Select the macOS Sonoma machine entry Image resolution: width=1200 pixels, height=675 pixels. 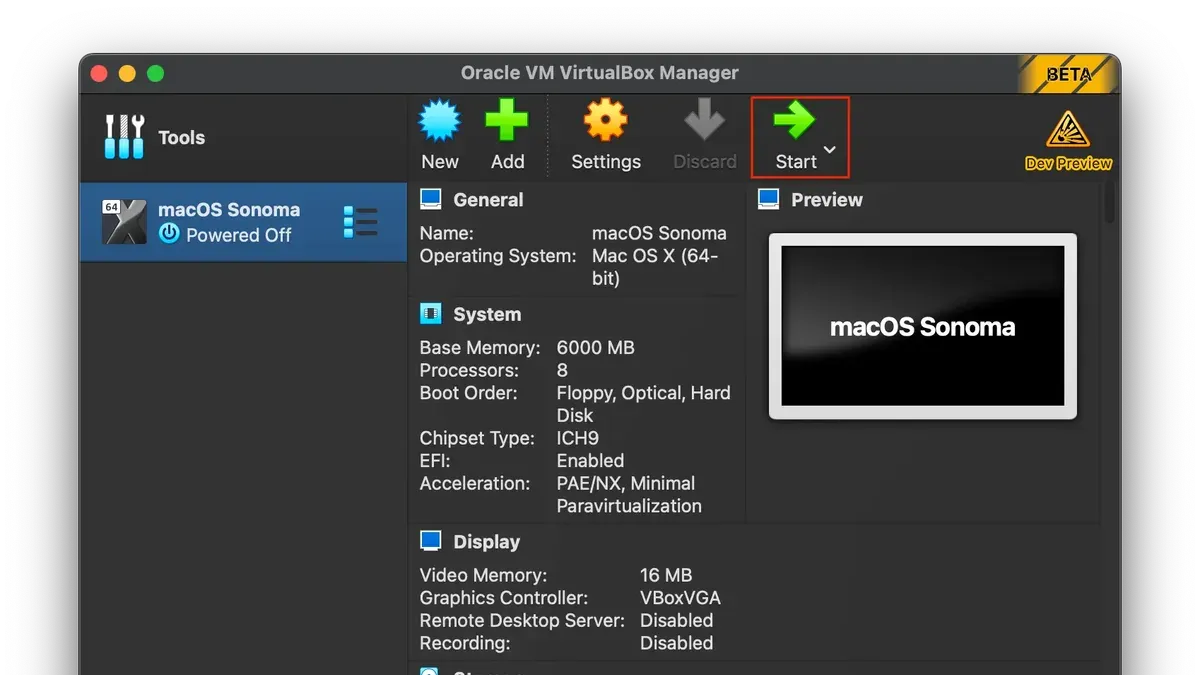pyautogui.click(x=243, y=222)
